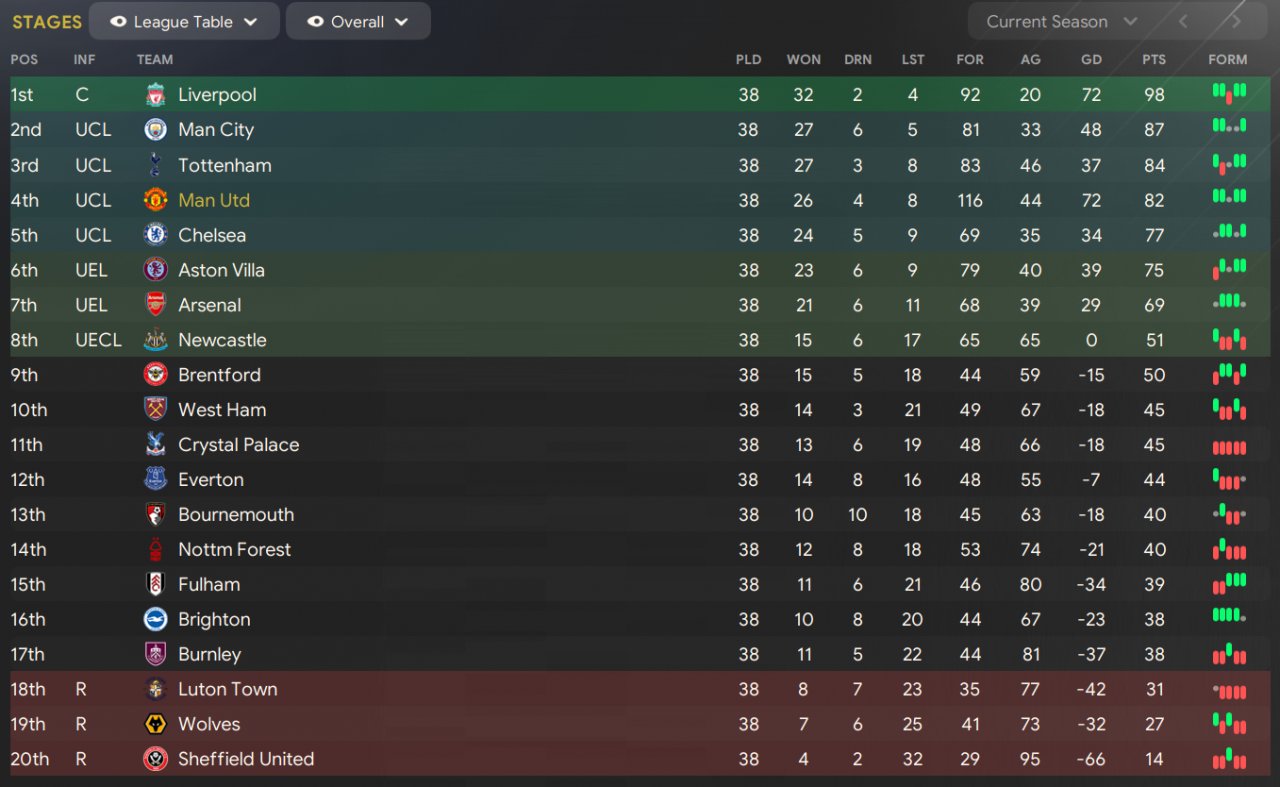The width and height of the screenshot is (1280, 787).
Task: Click the Liverpool club crest icon
Action: pos(155,95)
